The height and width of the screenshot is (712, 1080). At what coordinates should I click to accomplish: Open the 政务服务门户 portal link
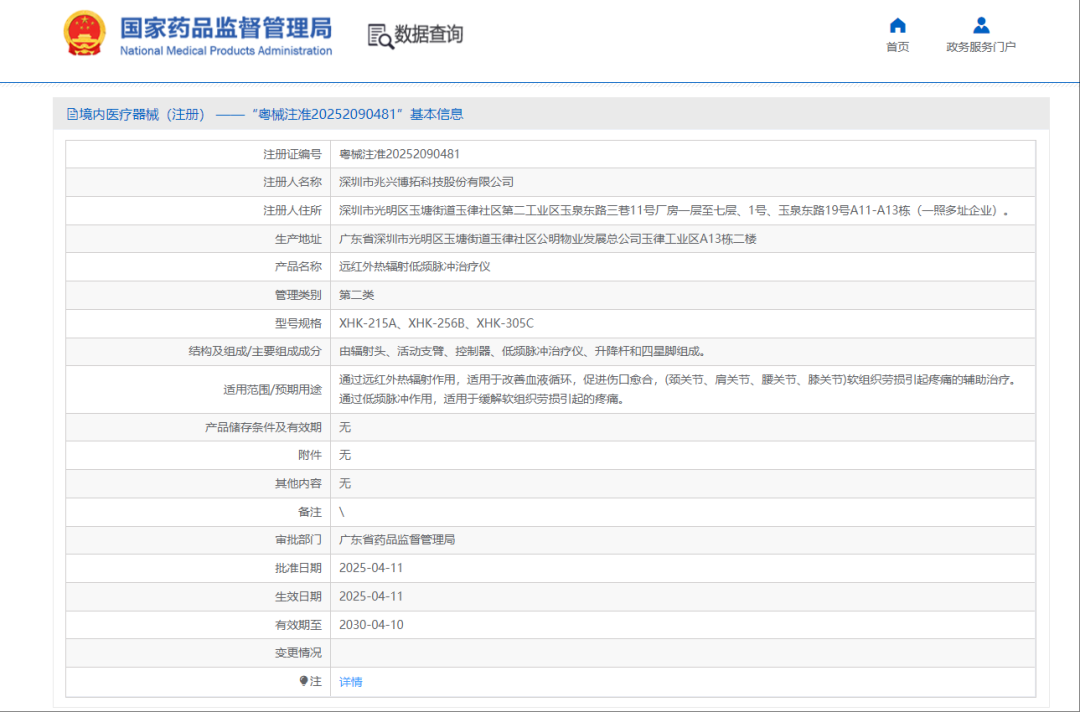click(x=981, y=46)
